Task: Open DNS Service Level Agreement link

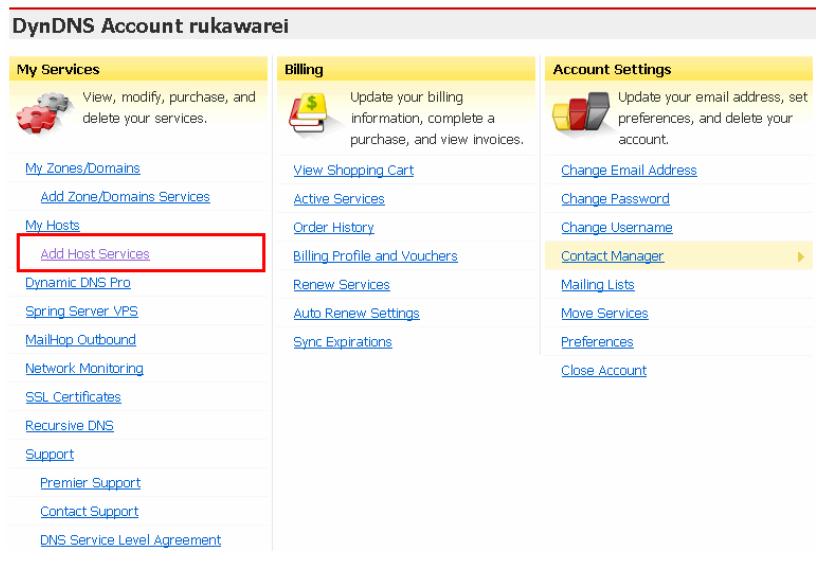Action: [x=130, y=541]
